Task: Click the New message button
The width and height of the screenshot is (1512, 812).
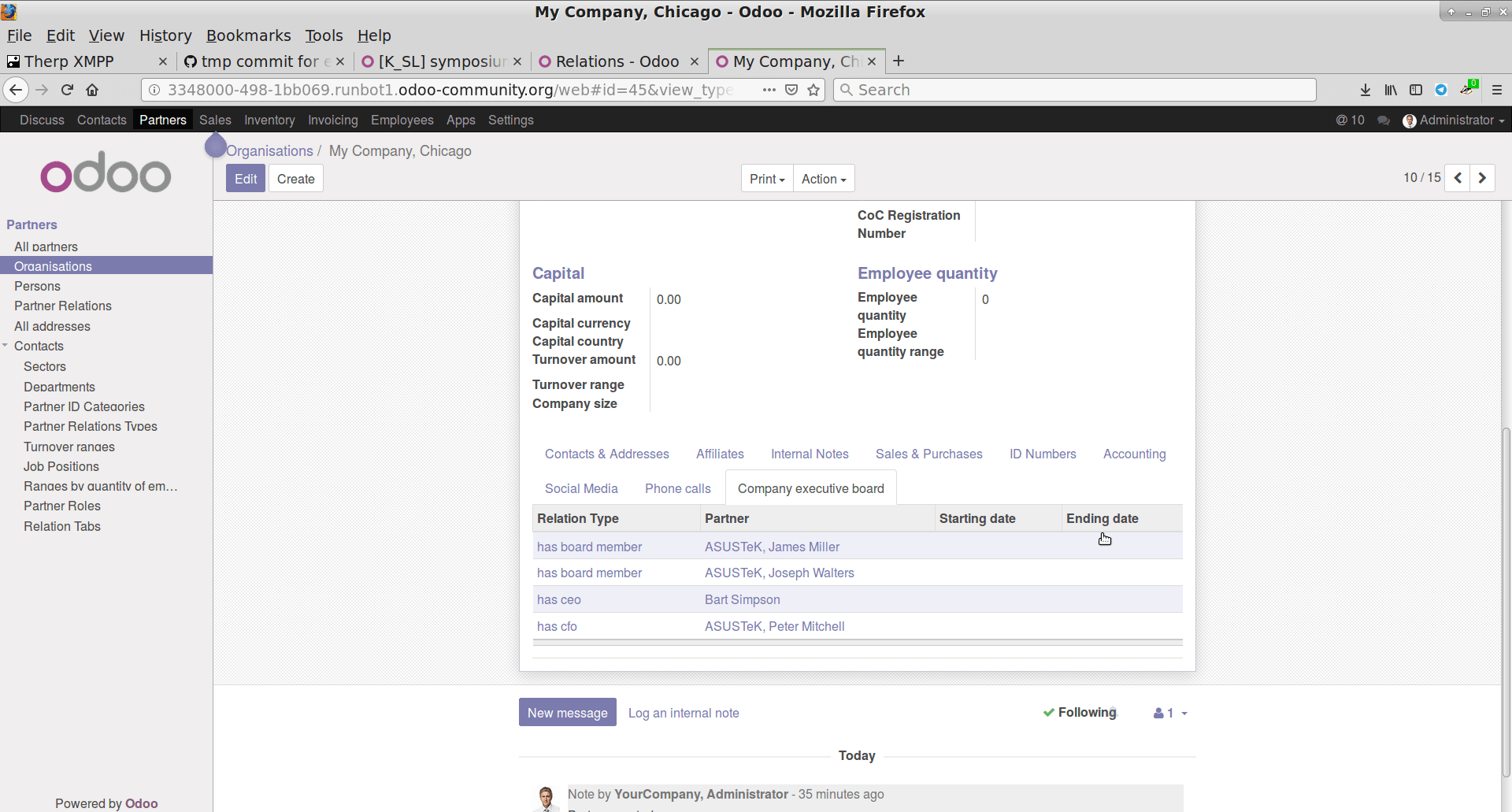Action: [567, 713]
